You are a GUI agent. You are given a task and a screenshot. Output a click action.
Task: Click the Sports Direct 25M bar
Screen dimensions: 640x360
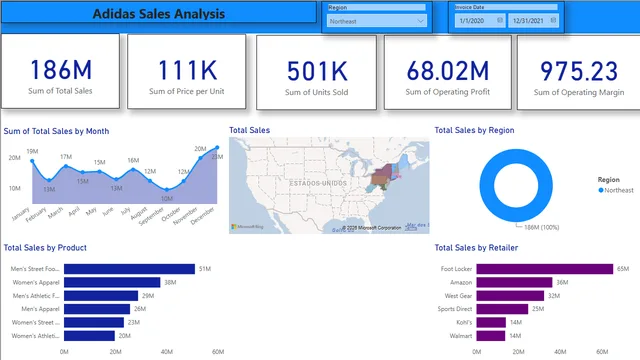pyautogui.click(x=502, y=309)
